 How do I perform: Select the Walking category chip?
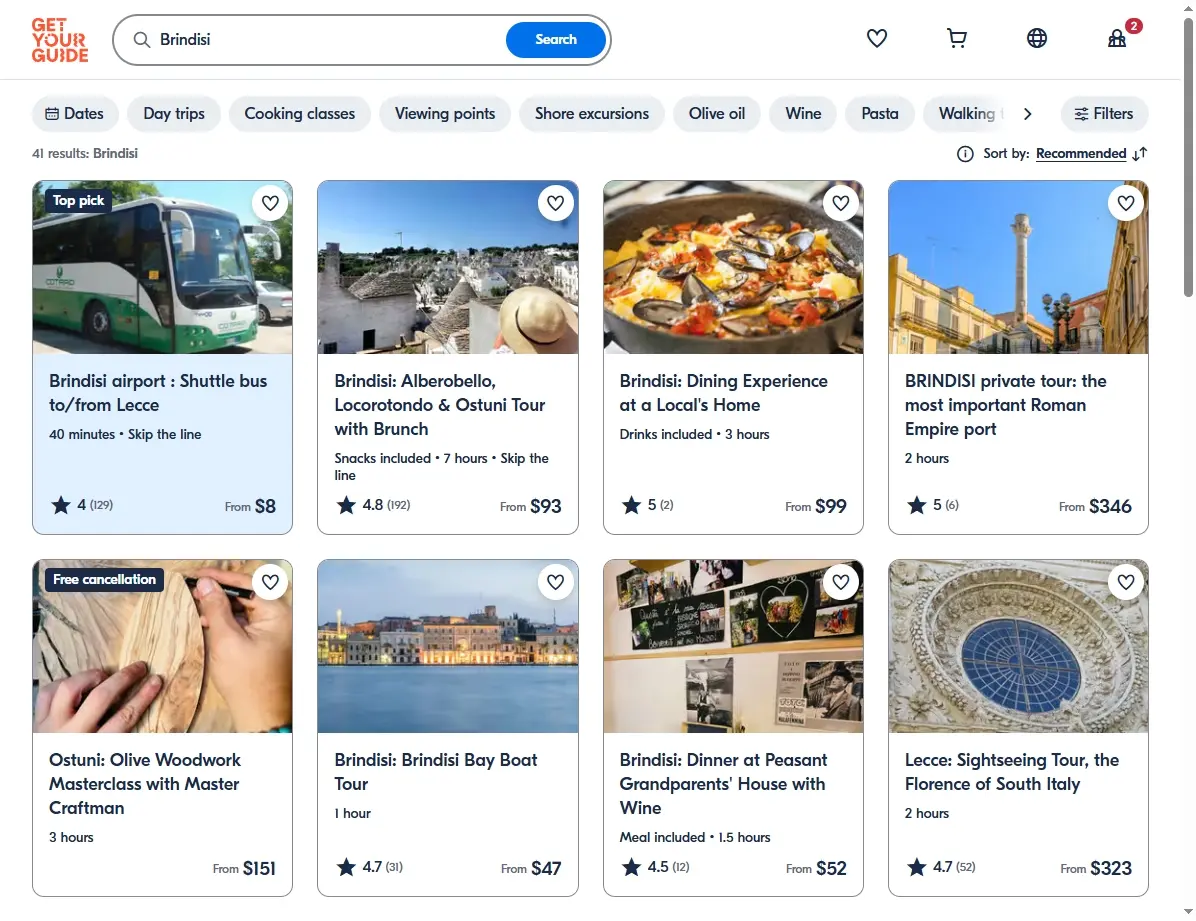click(x=966, y=114)
